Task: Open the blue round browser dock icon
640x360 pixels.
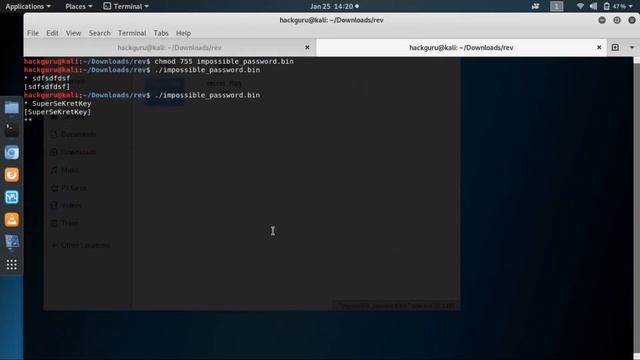Action: pyautogui.click(x=11, y=153)
